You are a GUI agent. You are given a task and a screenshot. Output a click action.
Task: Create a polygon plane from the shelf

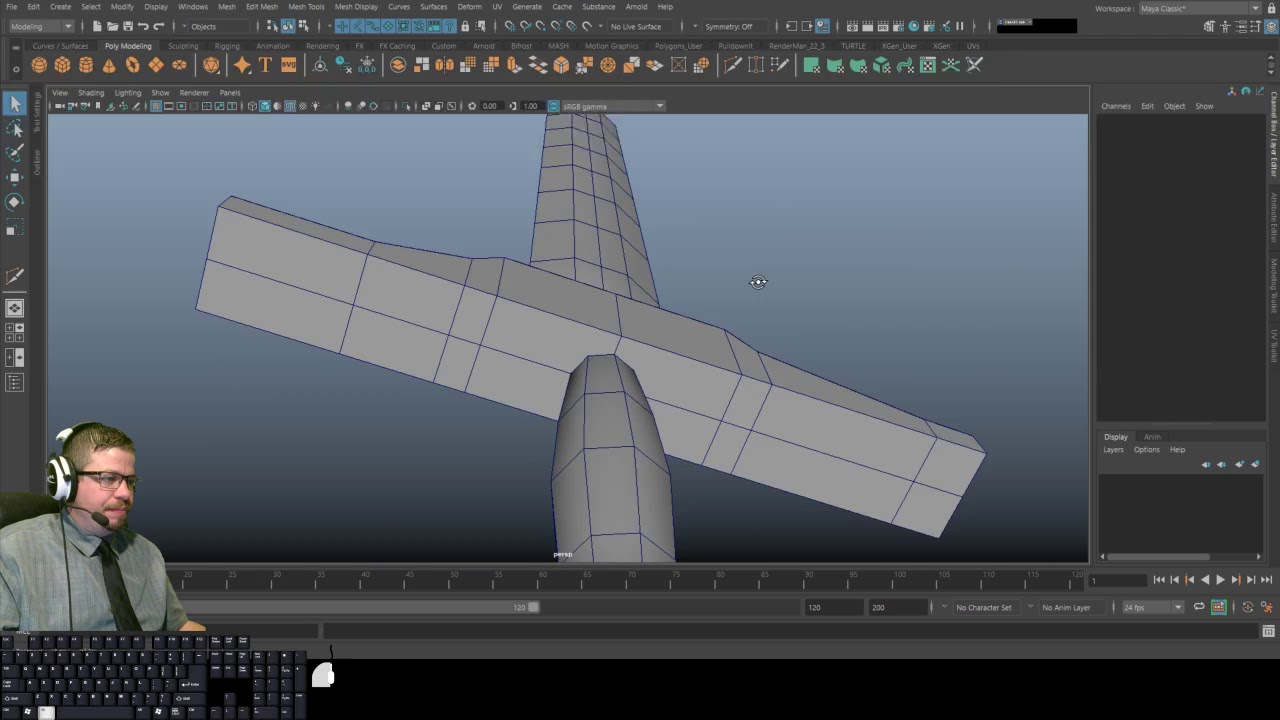click(156, 65)
